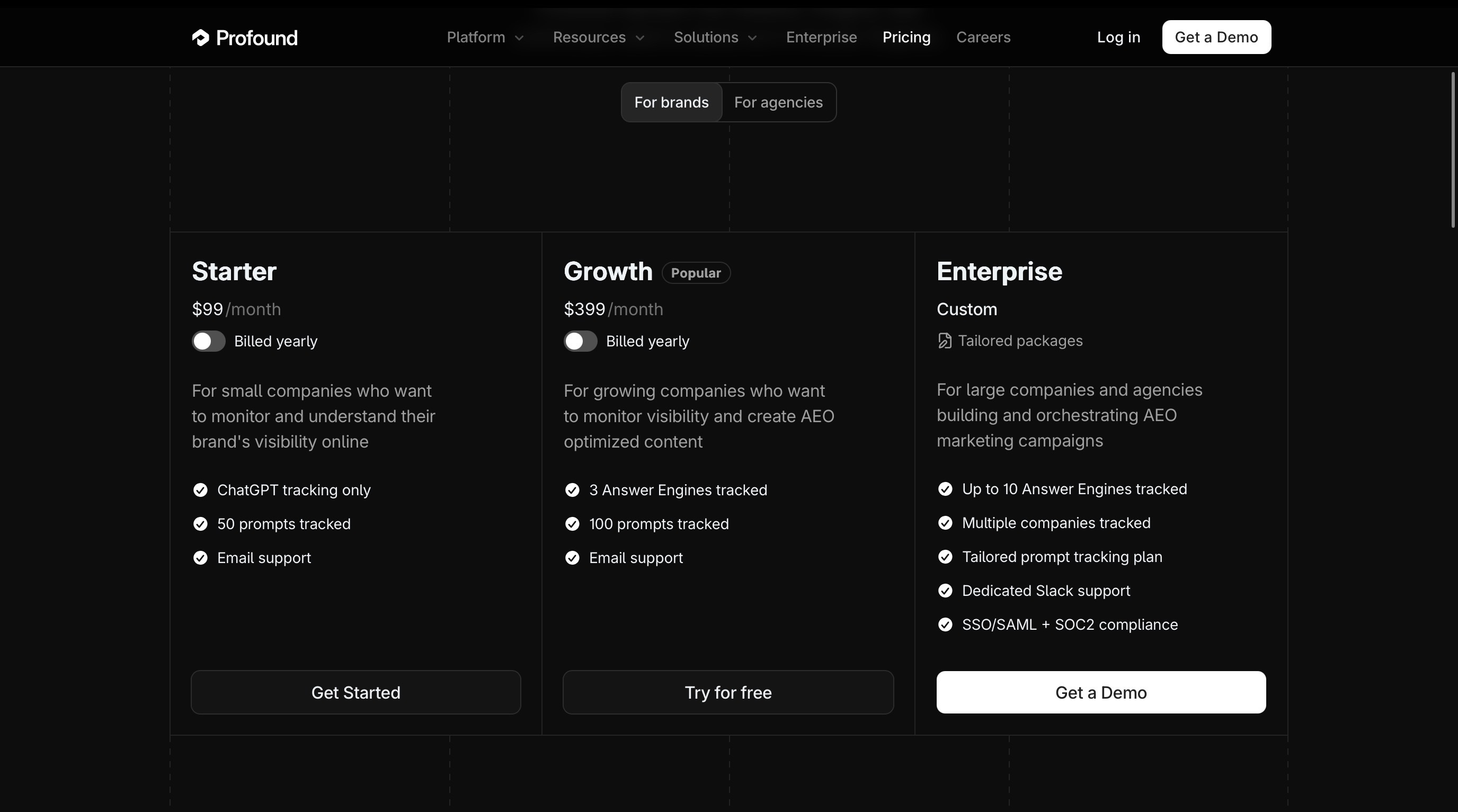Click the Popular badge next to Growth
Screen dimensions: 1458x812
coord(696,273)
